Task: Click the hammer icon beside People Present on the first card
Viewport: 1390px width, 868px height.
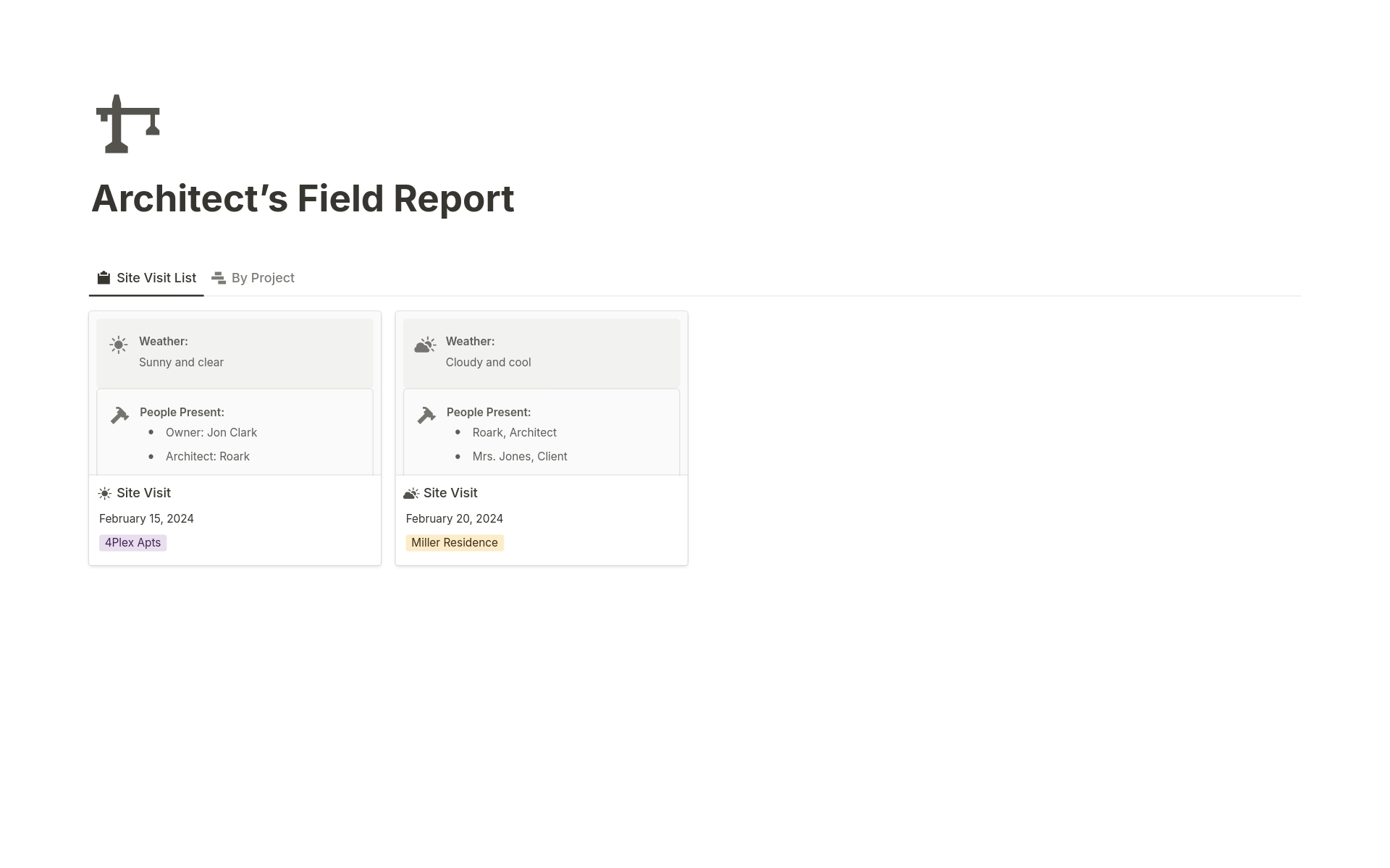Action: coord(119,415)
